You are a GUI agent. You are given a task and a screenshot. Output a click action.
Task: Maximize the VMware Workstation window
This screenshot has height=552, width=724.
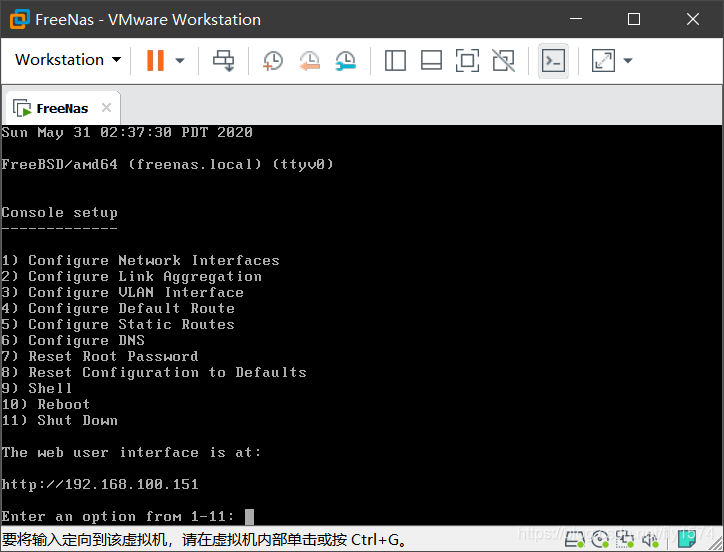[x=634, y=19]
